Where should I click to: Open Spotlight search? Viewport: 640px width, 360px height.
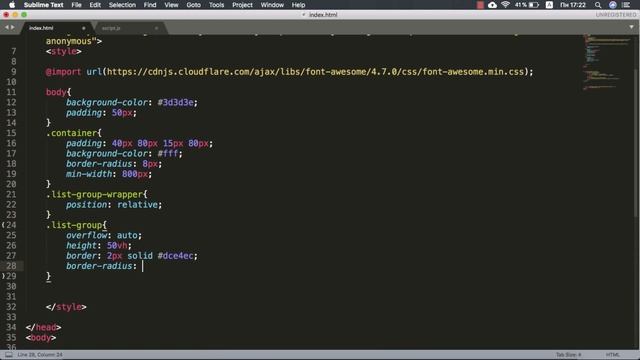tap(598, 5)
